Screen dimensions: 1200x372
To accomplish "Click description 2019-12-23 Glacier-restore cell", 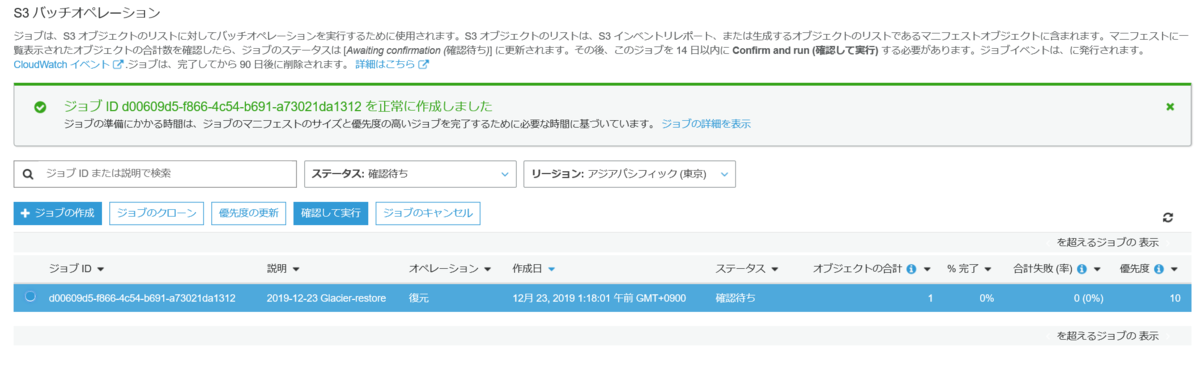I will pos(326,298).
